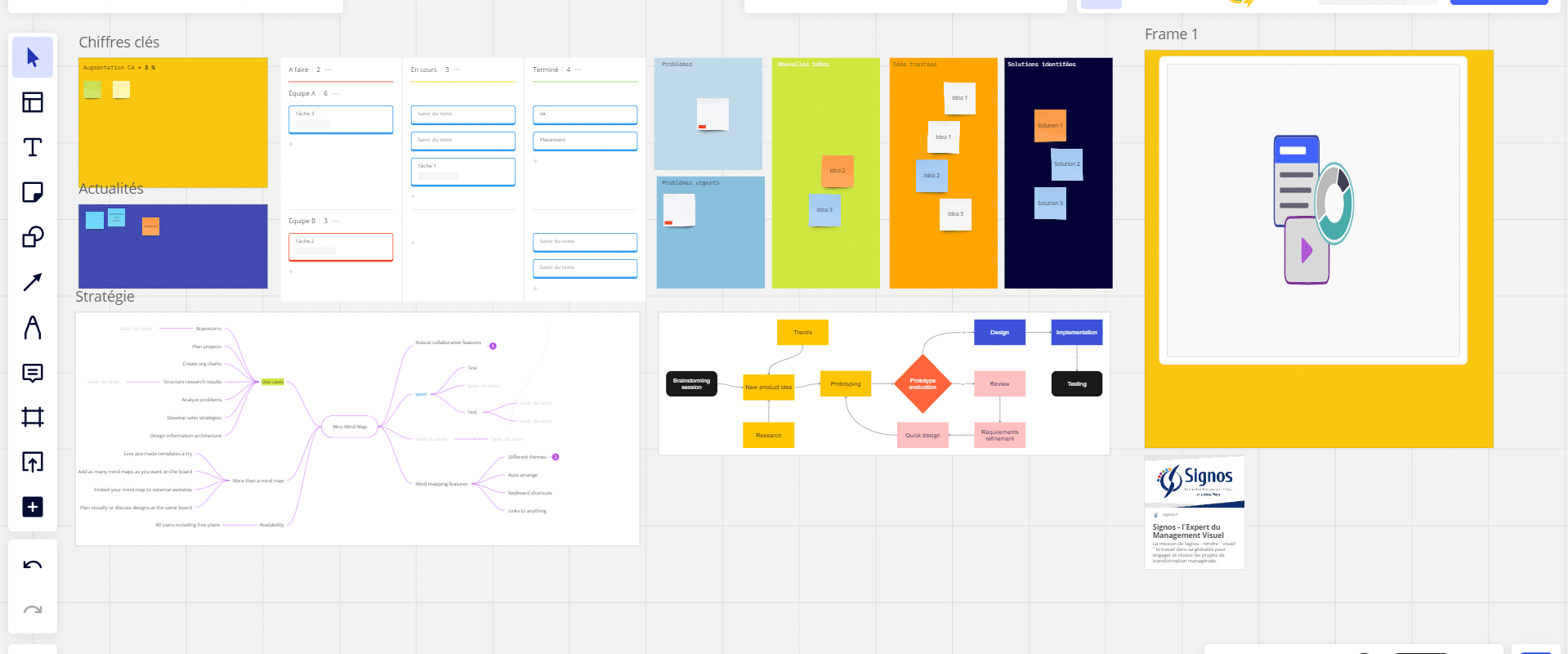Screen dimensions: 1568x654
Task: Open the Comment tool
Action: 33,373
